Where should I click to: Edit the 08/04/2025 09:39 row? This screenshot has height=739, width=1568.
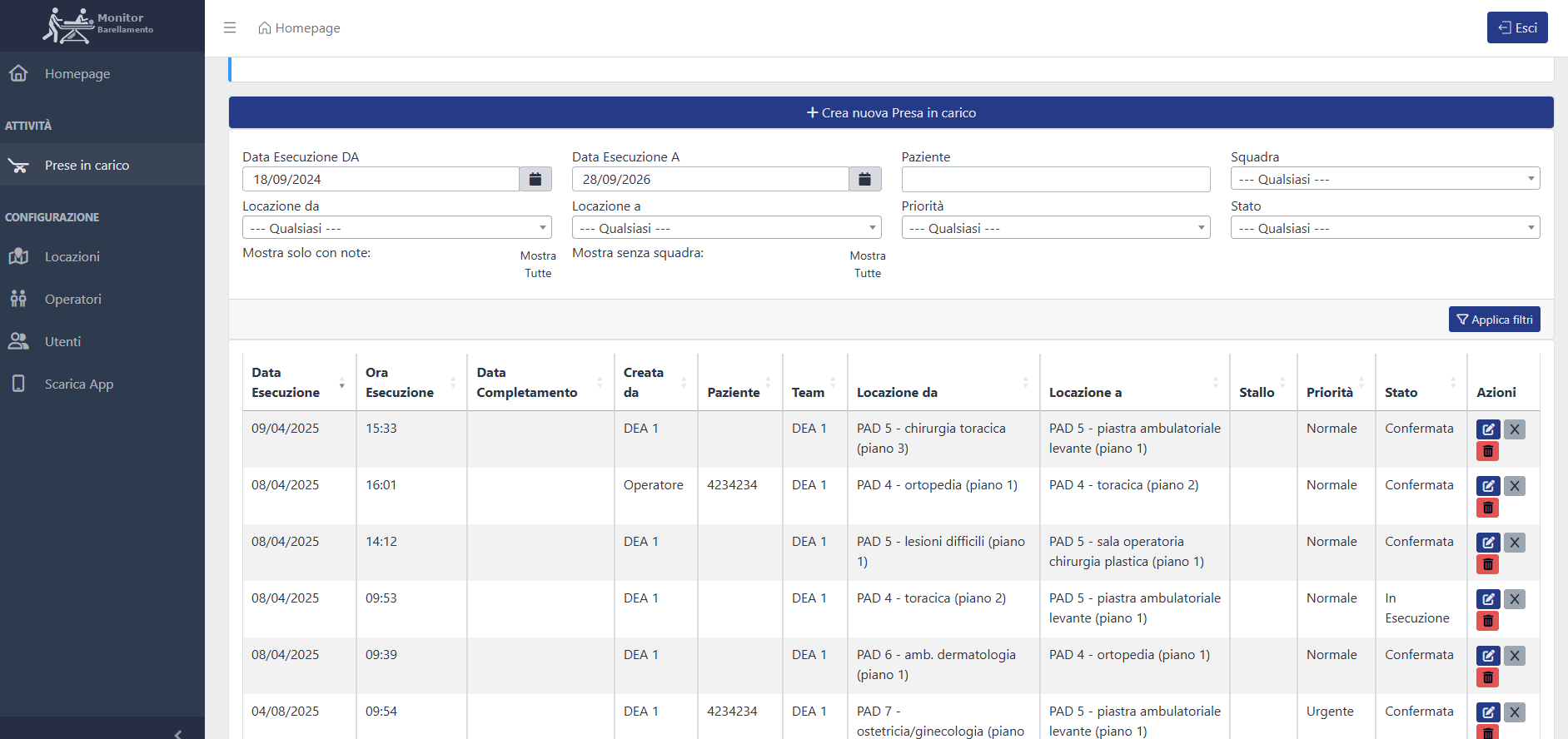(x=1488, y=656)
